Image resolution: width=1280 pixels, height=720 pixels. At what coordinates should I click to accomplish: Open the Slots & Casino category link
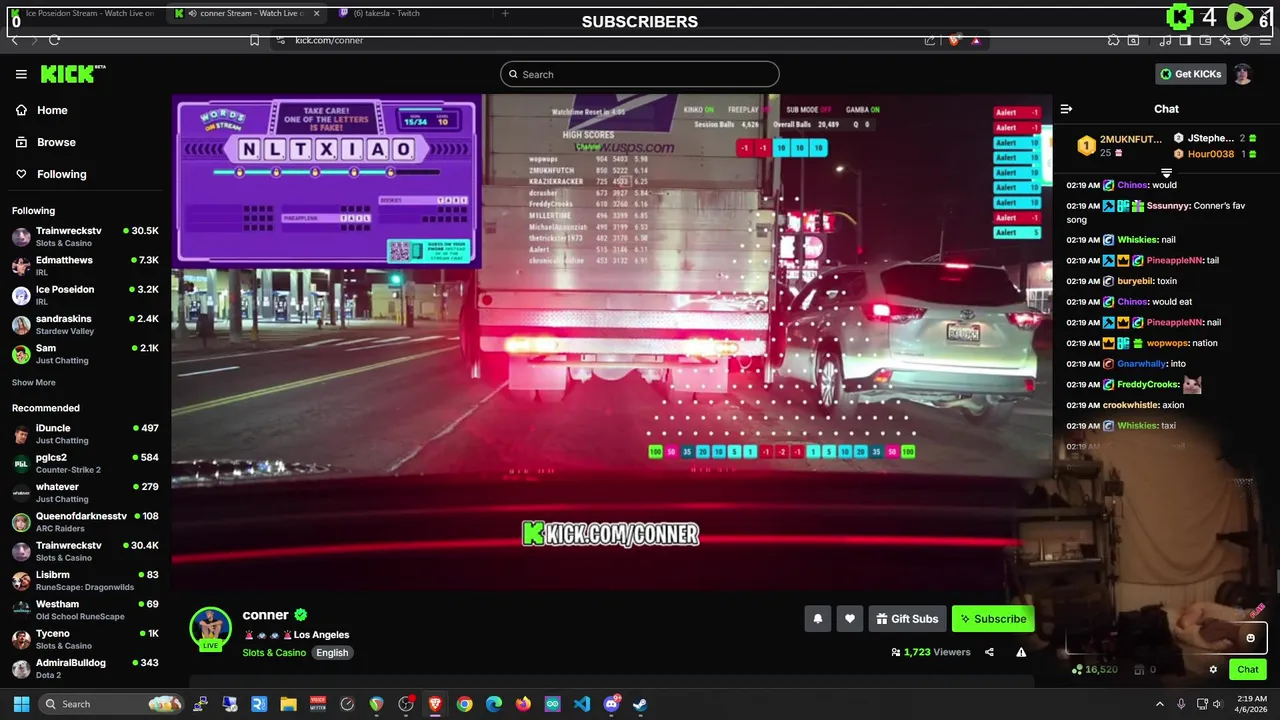[274, 653]
